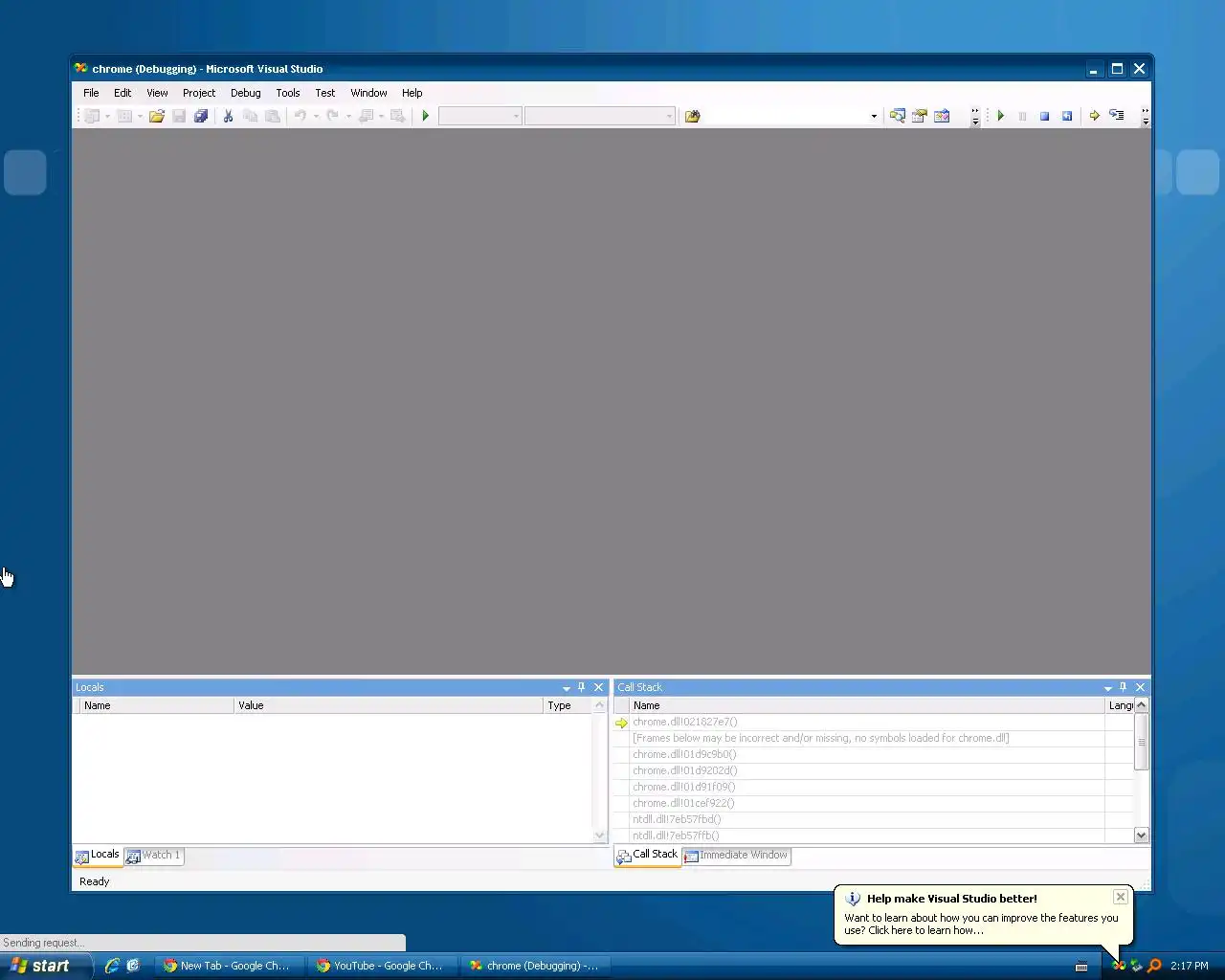Open the Solution Explorer icon
The width and height of the screenshot is (1225, 980).
(x=898, y=116)
